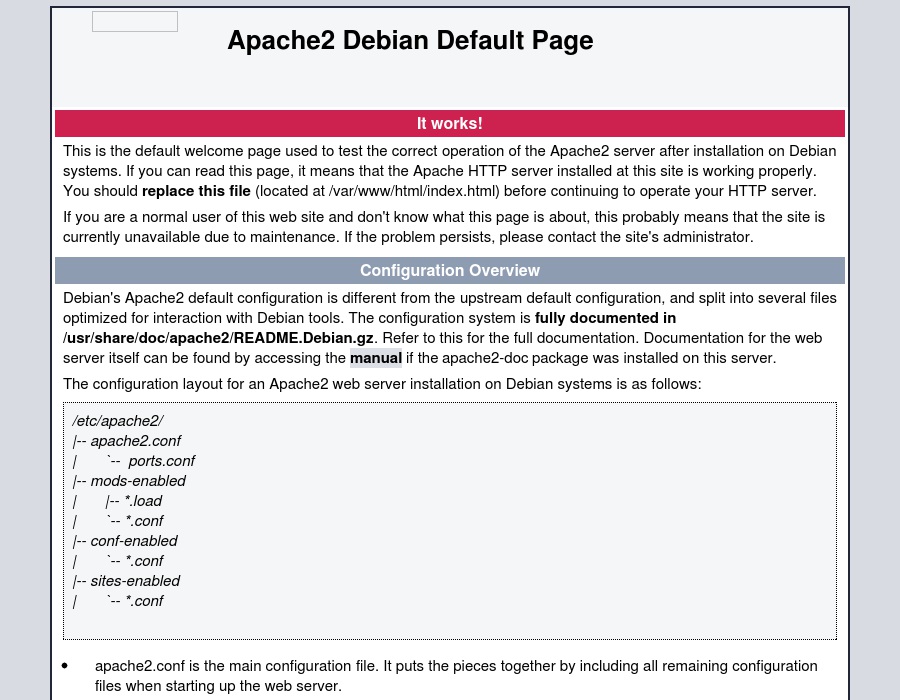Click the bold 'replace this file' text
Image resolution: width=900 pixels, height=700 pixels.
coord(196,191)
